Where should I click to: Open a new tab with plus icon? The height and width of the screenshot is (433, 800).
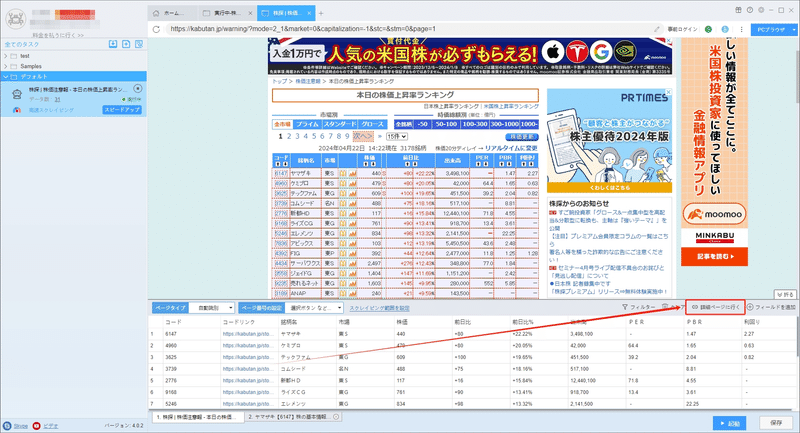click(321, 13)
